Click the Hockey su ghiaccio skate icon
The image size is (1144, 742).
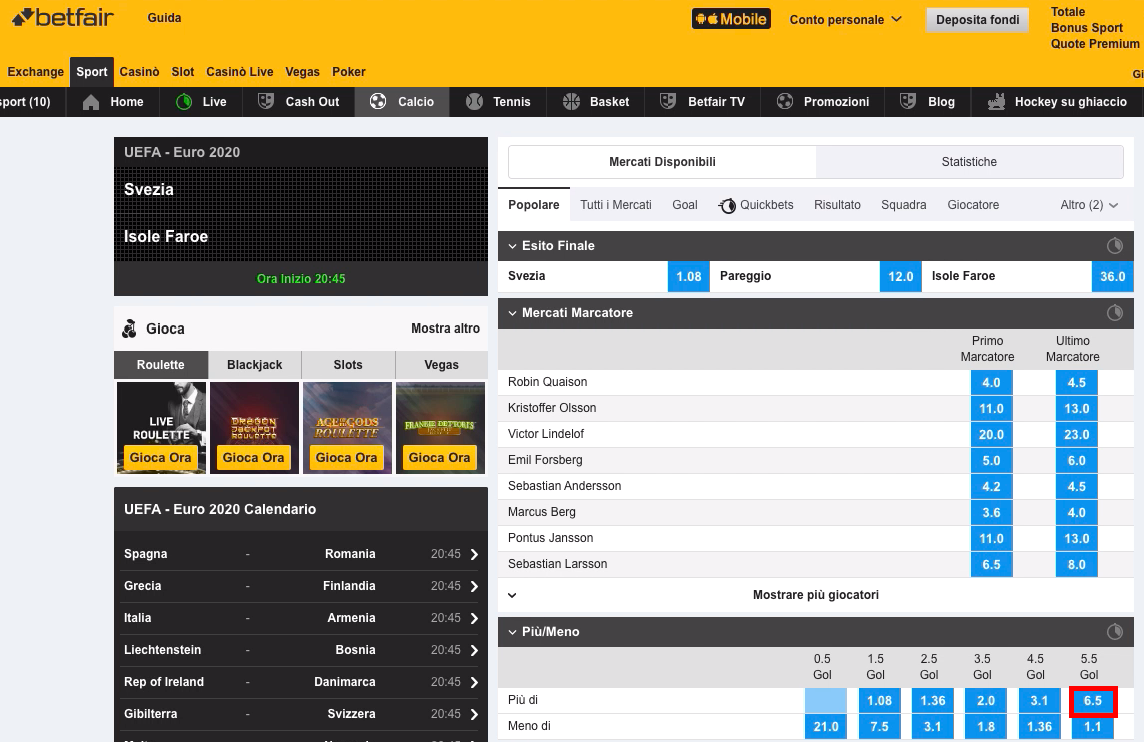(996, 102)
